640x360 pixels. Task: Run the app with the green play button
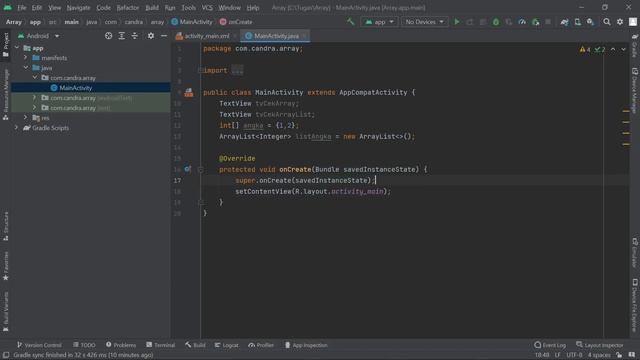pos(457,22)
